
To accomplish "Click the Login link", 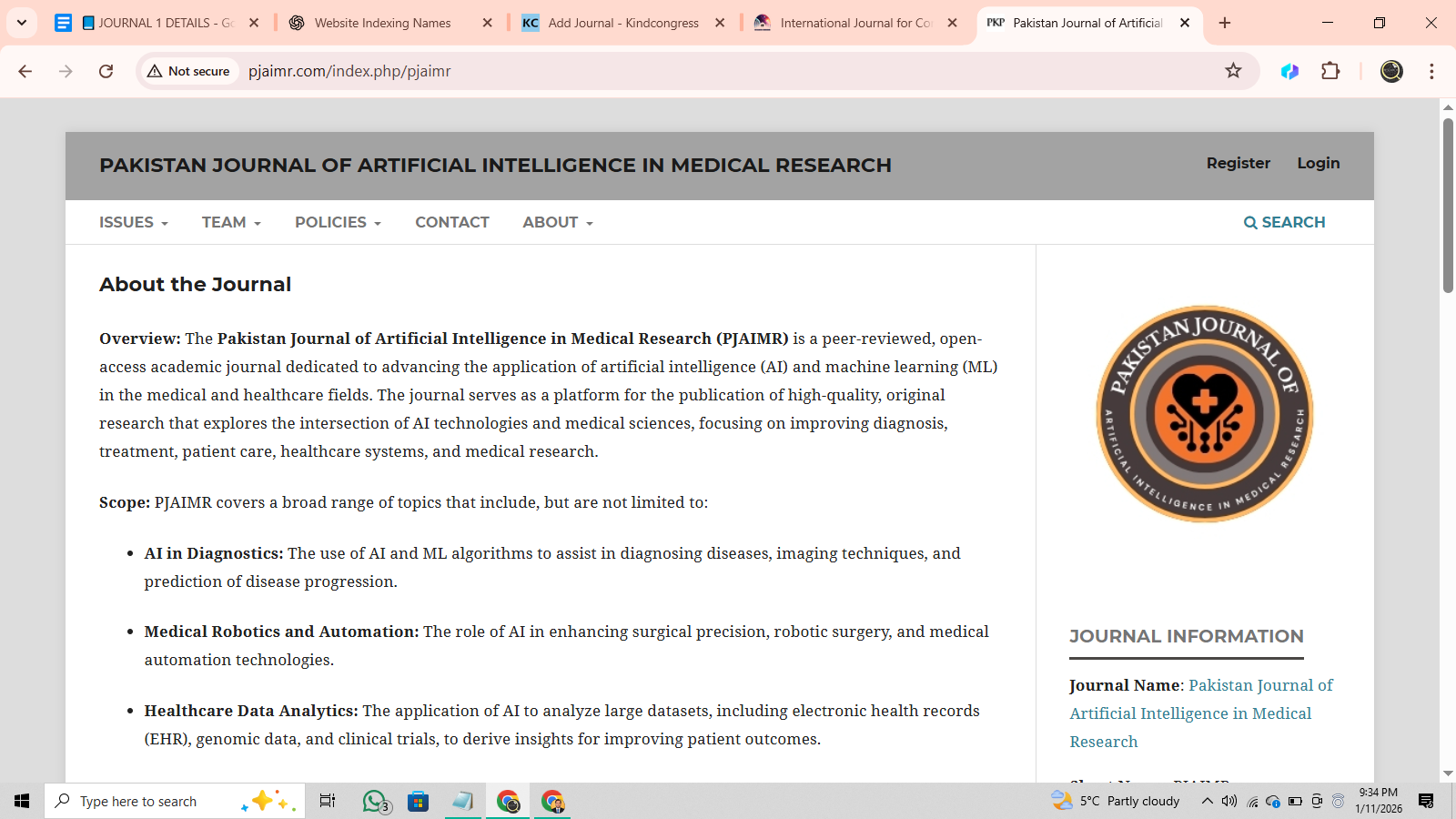I will pyautogui.click(x=1318, y=164).
